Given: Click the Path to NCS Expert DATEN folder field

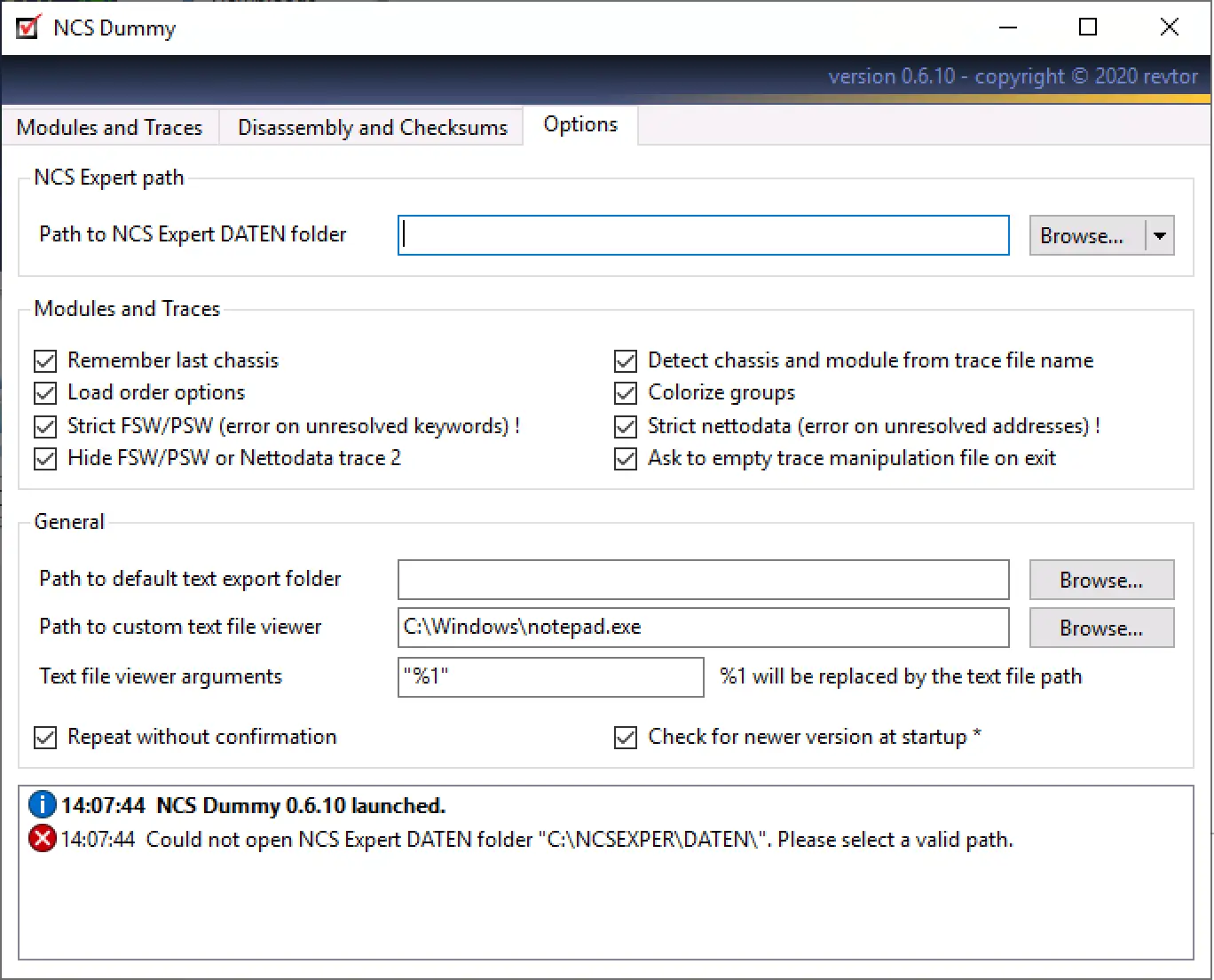Looking at the screenshot, I should (x=703, y=234).
